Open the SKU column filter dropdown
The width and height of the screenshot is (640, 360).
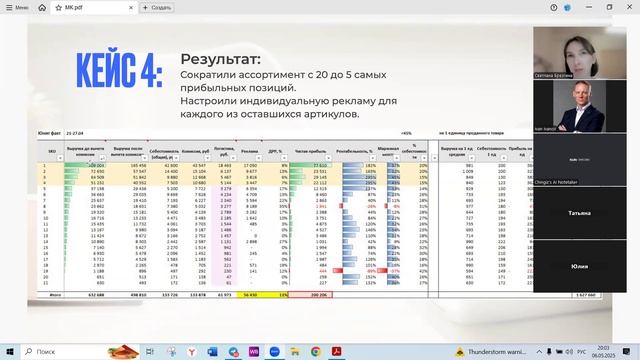click(60, 158)
